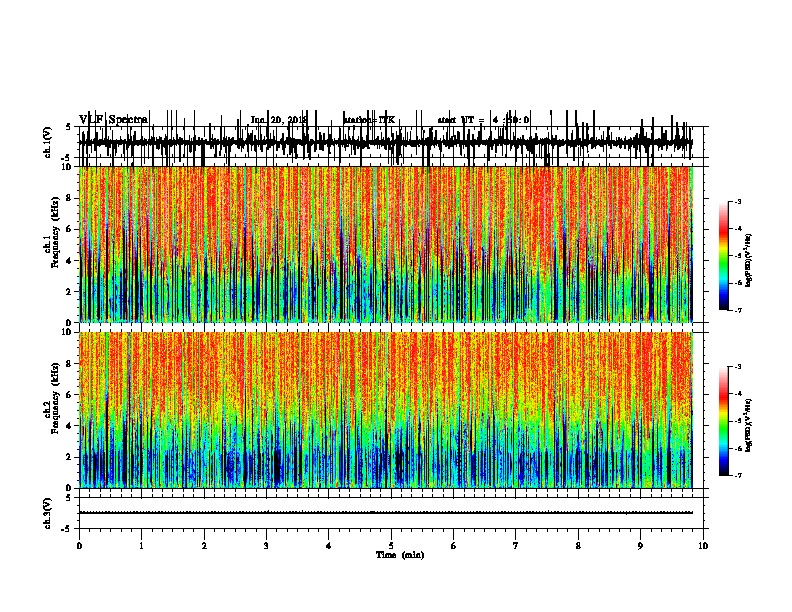
Task: Click the ch.1 color bar "log(PSD)" label
Action: click(x=748, y=261)
